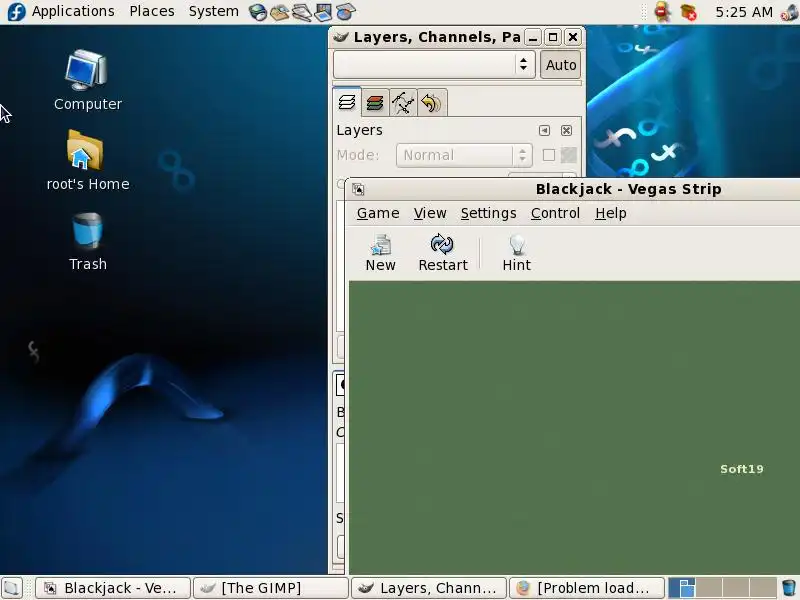The width and height of the screenshot is (800, 600).
Task: Select the root's Home folder icon
Action: click(x=87, y=160)
